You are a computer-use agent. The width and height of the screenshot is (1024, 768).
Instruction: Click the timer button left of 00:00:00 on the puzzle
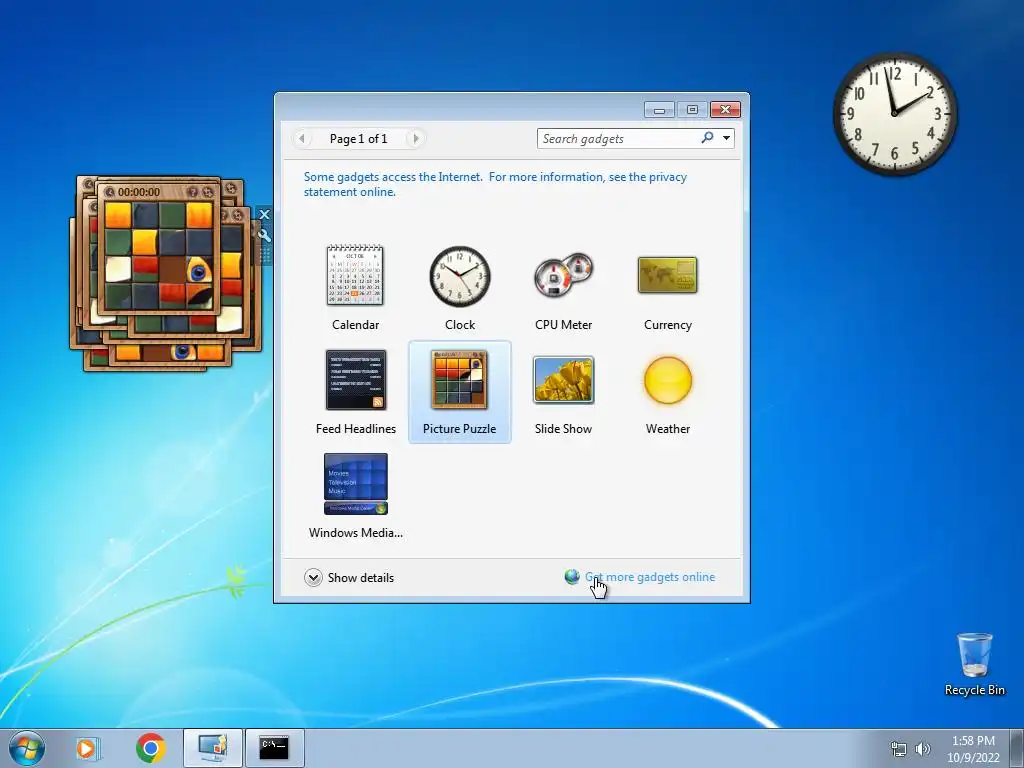[110, 192]
